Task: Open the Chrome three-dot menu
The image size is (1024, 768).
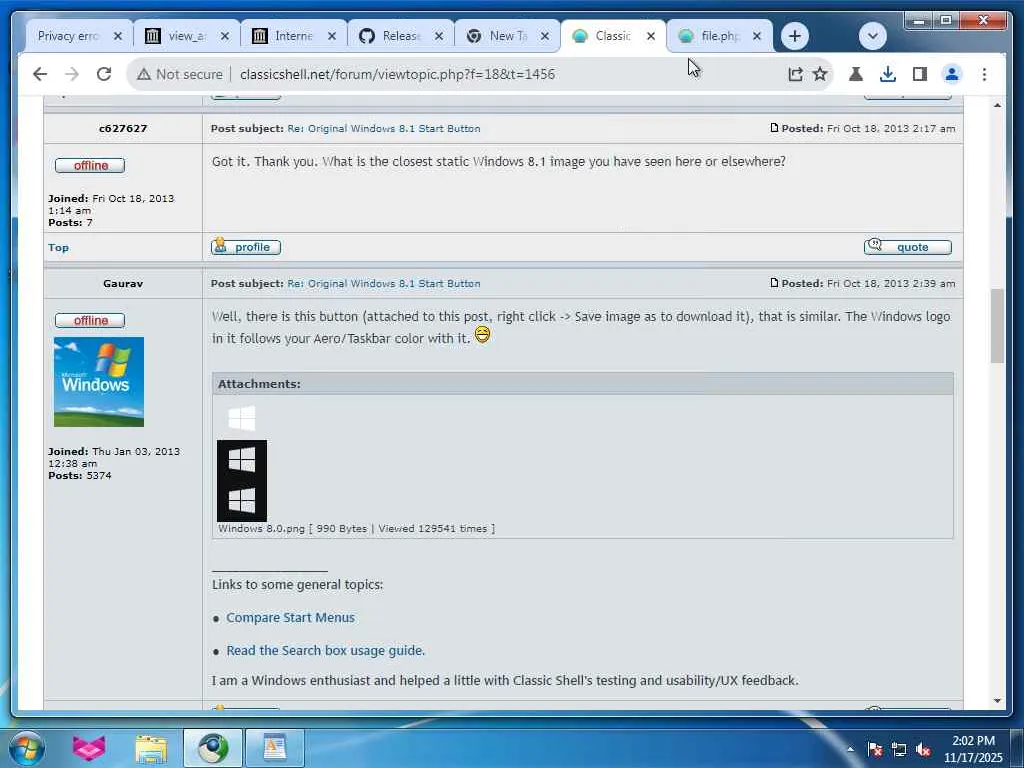Action: pos(984,74)
